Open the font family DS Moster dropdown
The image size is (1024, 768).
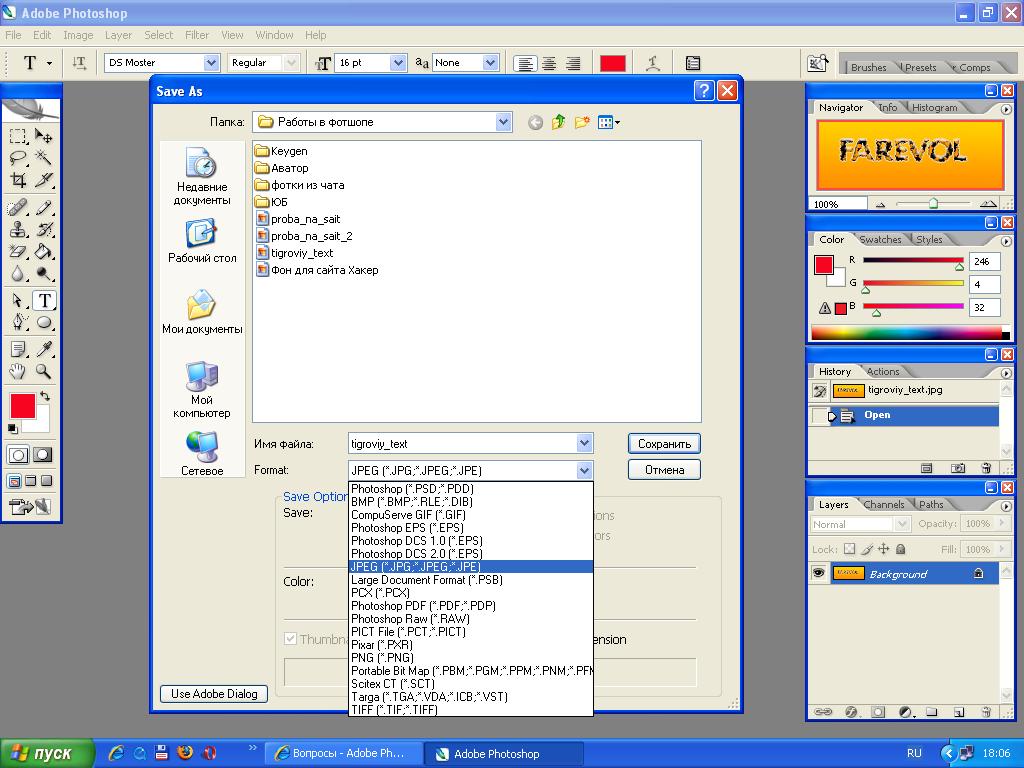click(x=211, y=63)
